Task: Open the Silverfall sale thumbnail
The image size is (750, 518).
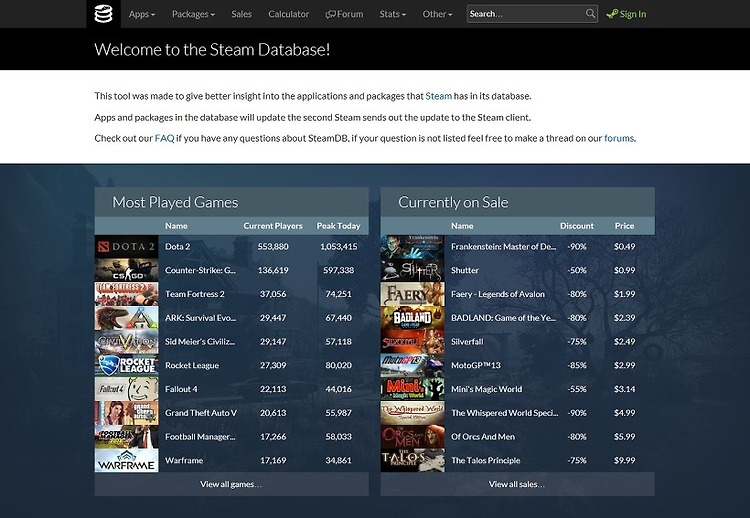Action: 412,342
